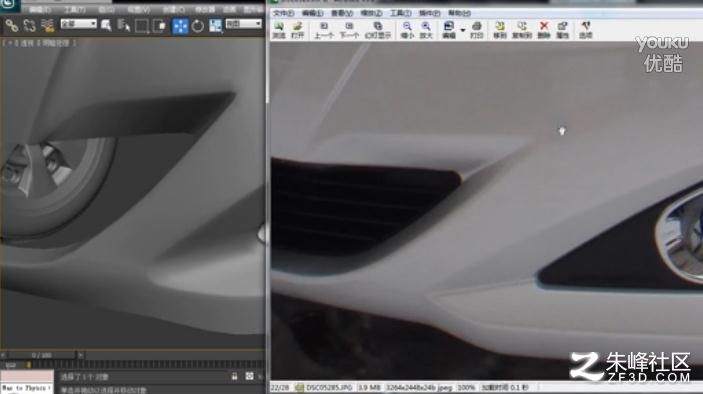Viewport: 703px width, 394px height.
Task: Click the 0/100 timeline slider
Action: point(42,355)
